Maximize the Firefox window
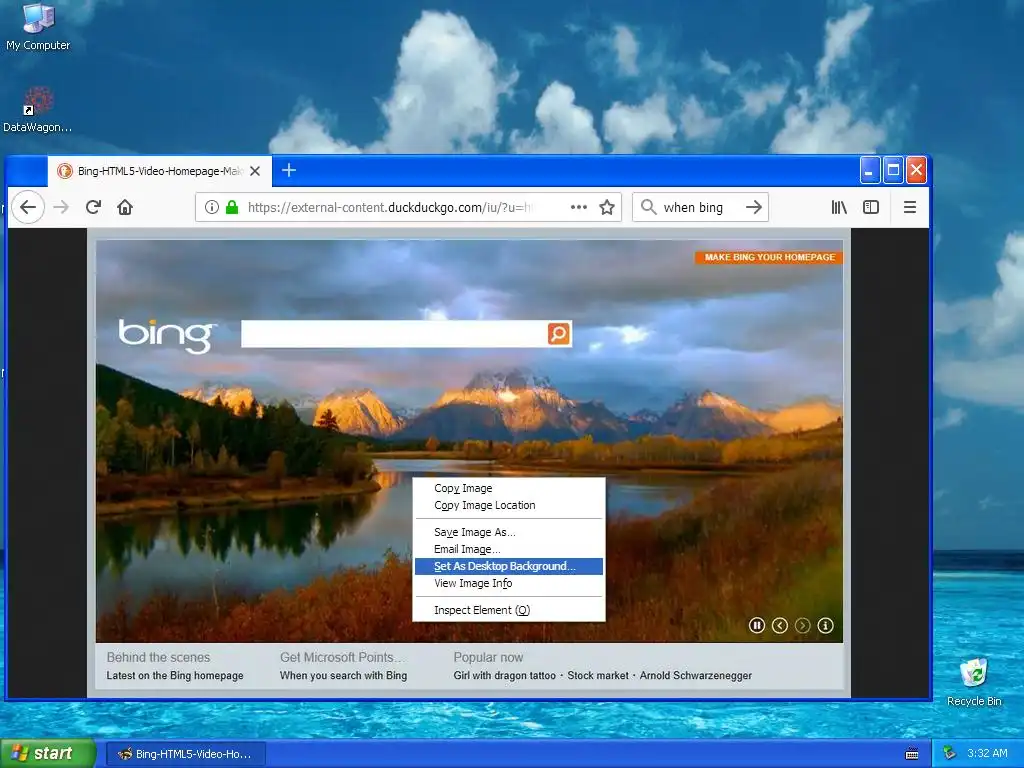The width and height of the screenshot is (1024, 768). [893, 170]
